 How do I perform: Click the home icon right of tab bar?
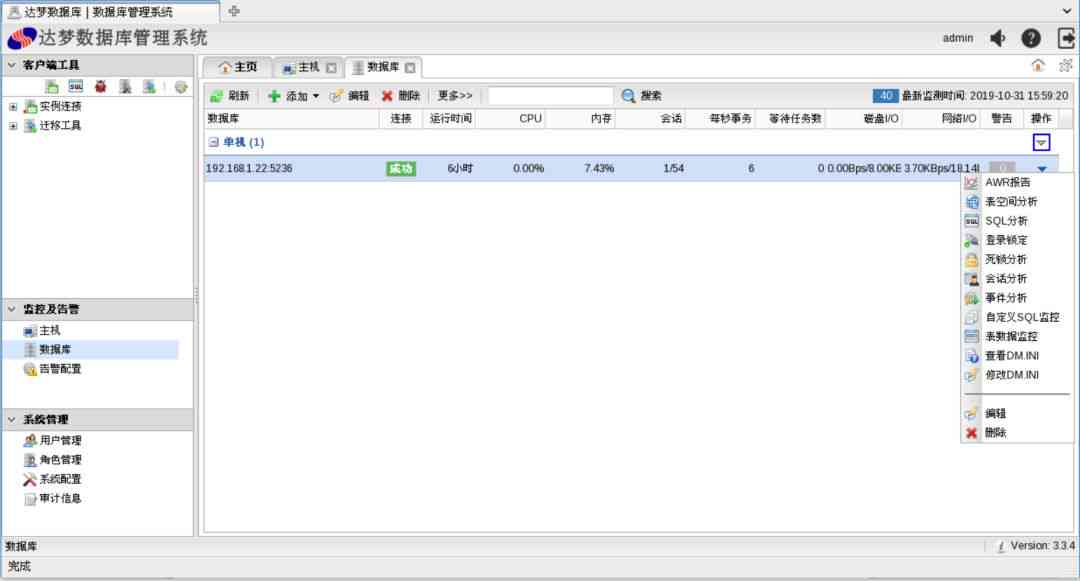point(1038,65)
